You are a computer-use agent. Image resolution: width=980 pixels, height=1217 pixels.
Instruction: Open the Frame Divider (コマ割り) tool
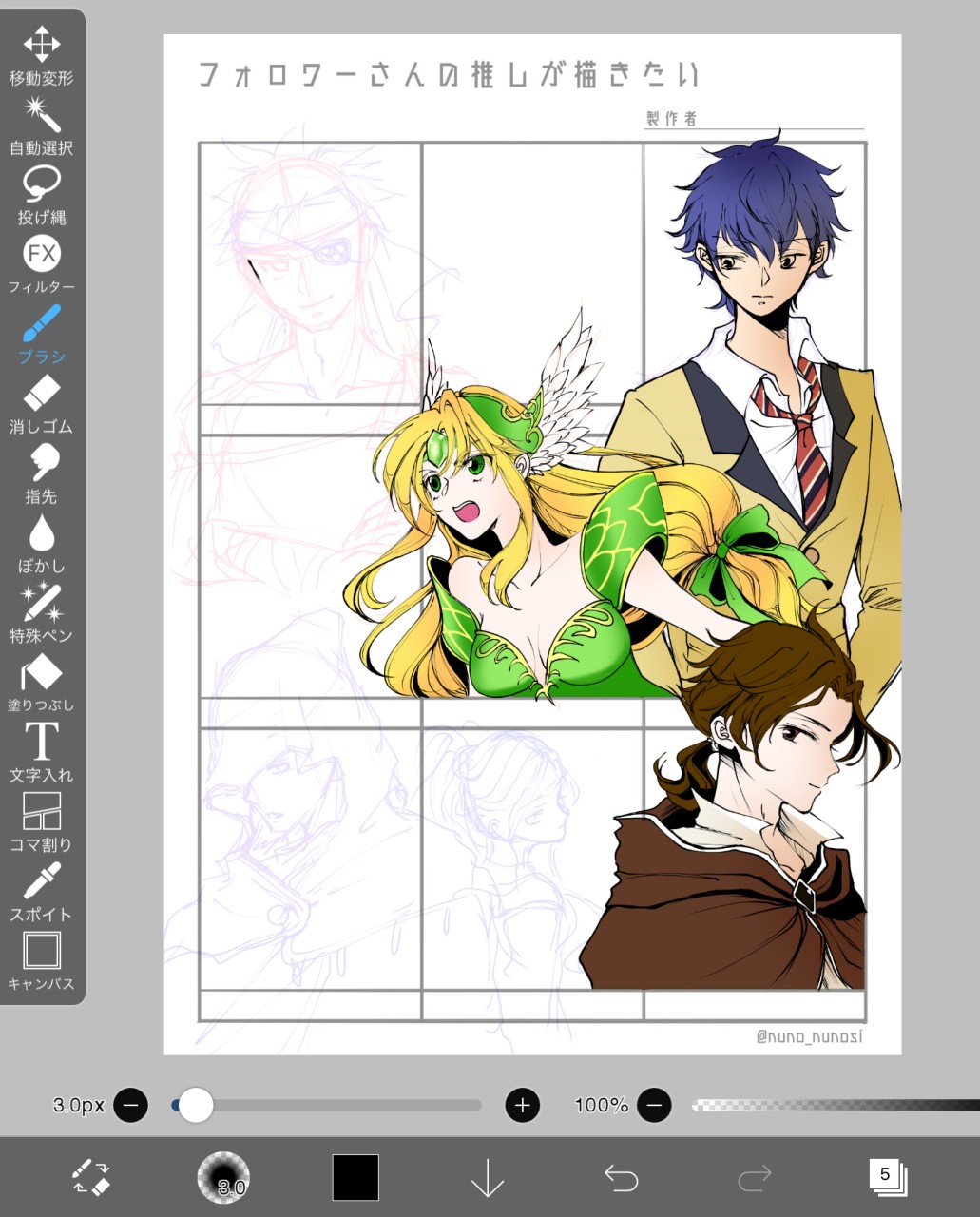(x=42, y=821)
